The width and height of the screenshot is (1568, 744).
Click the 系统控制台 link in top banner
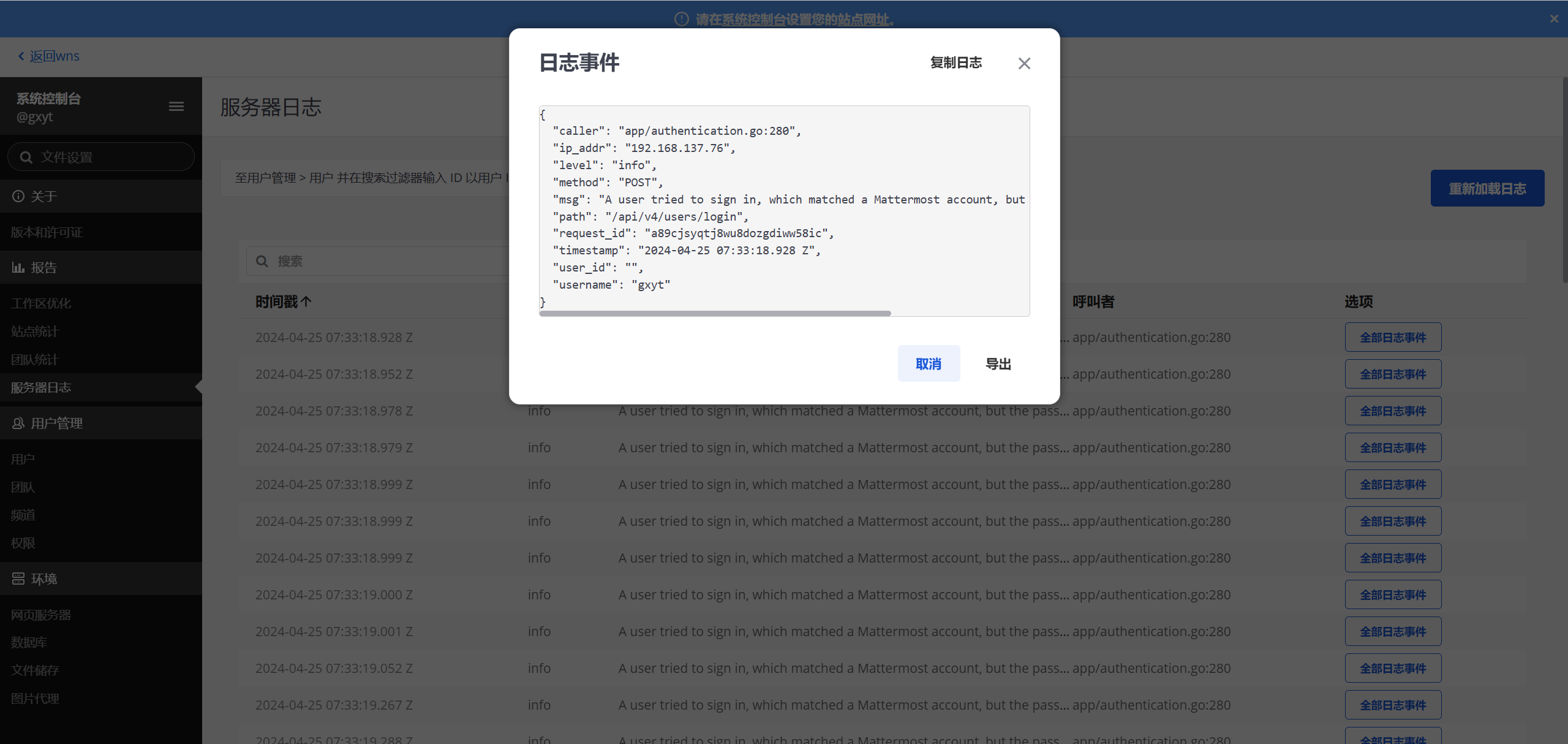[753, 20]
